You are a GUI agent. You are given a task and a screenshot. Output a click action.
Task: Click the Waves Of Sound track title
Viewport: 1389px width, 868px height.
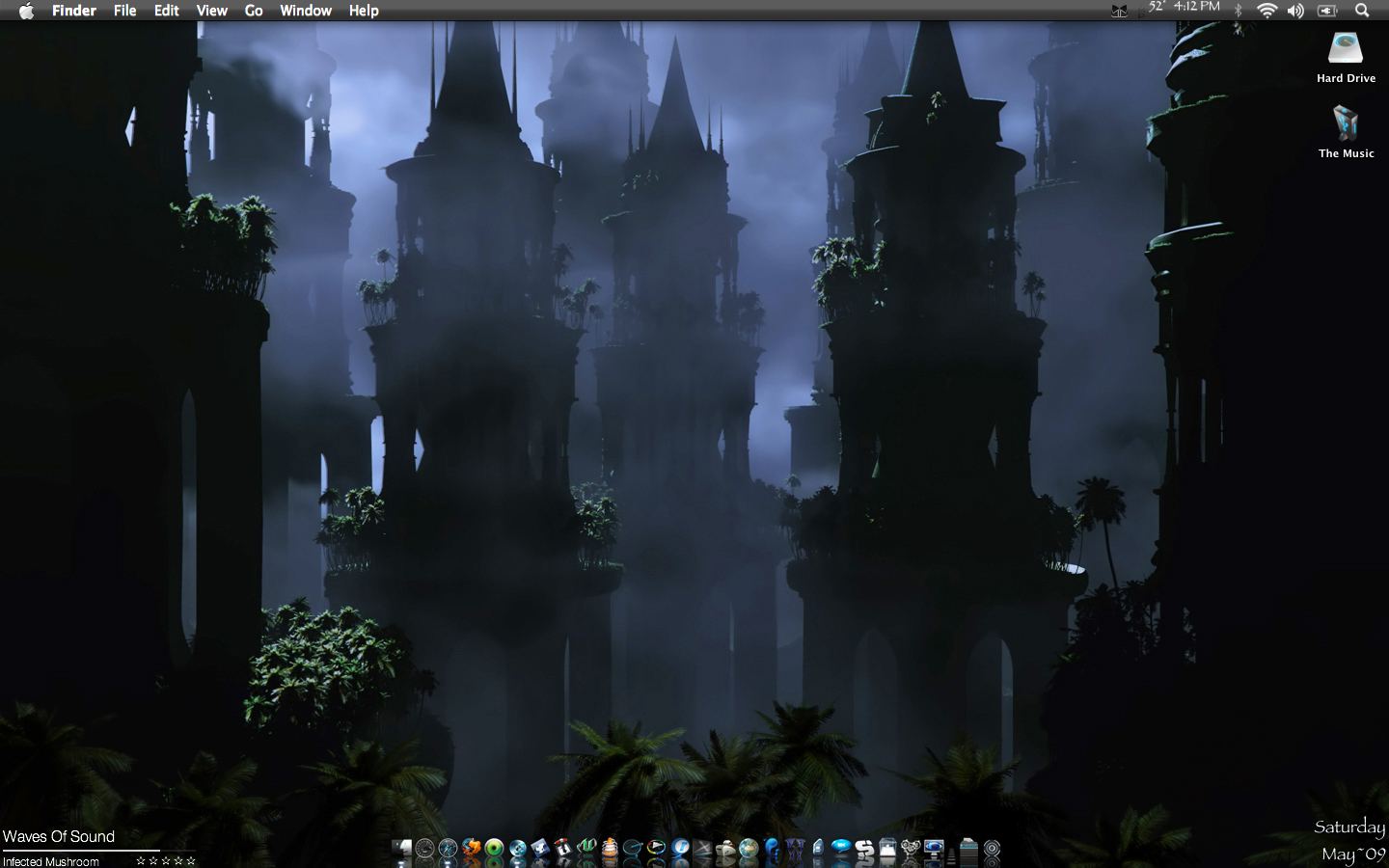[x=59, y=836]
